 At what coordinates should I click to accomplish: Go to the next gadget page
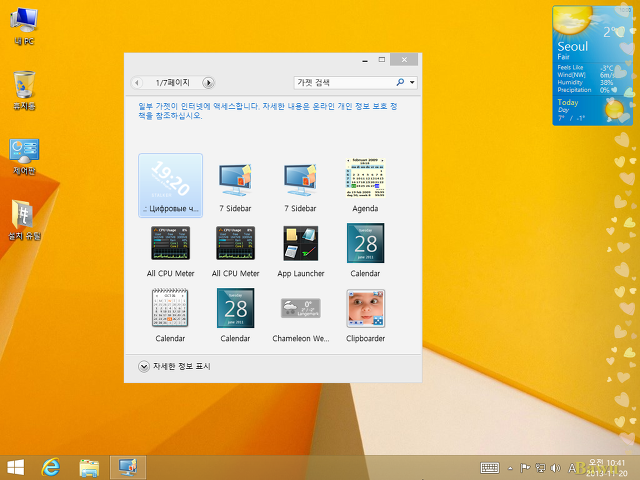tap(208, 83)
